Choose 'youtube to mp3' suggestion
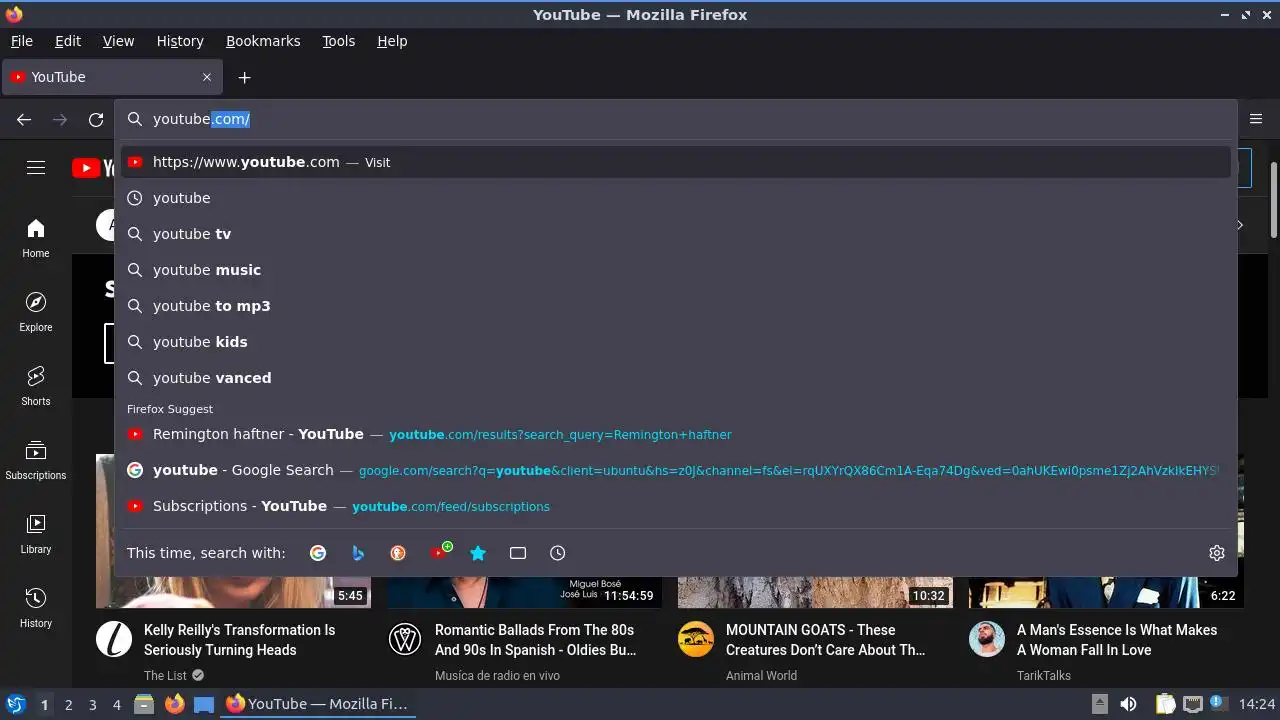 676,306
